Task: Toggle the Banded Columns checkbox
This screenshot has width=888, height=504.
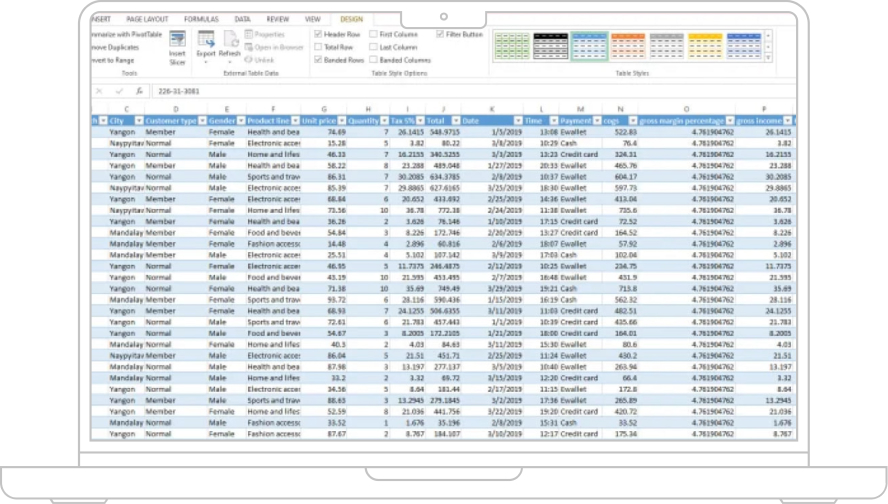Action: coord(373,60)
